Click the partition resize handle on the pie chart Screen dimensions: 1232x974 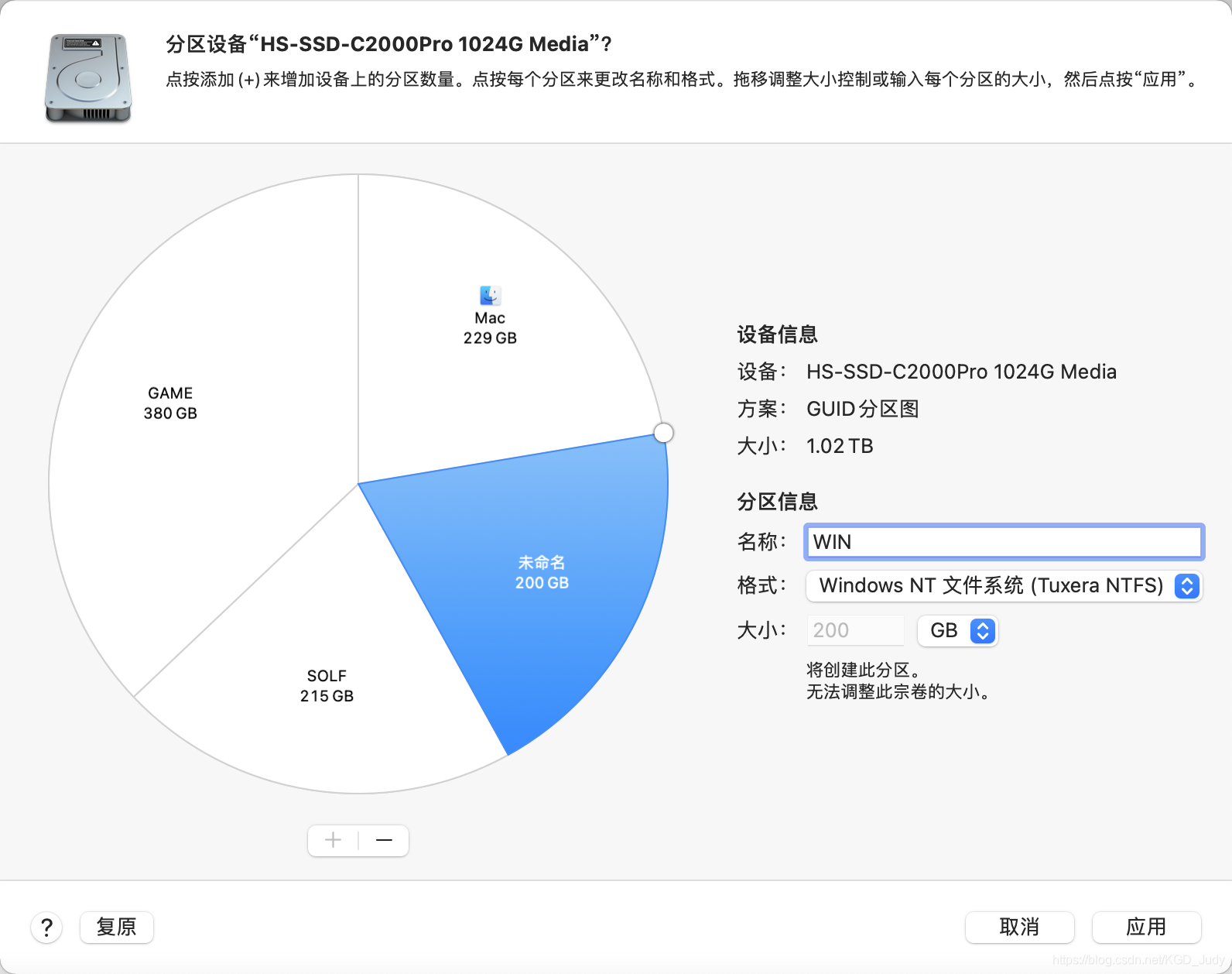click(x=663, y=433)
